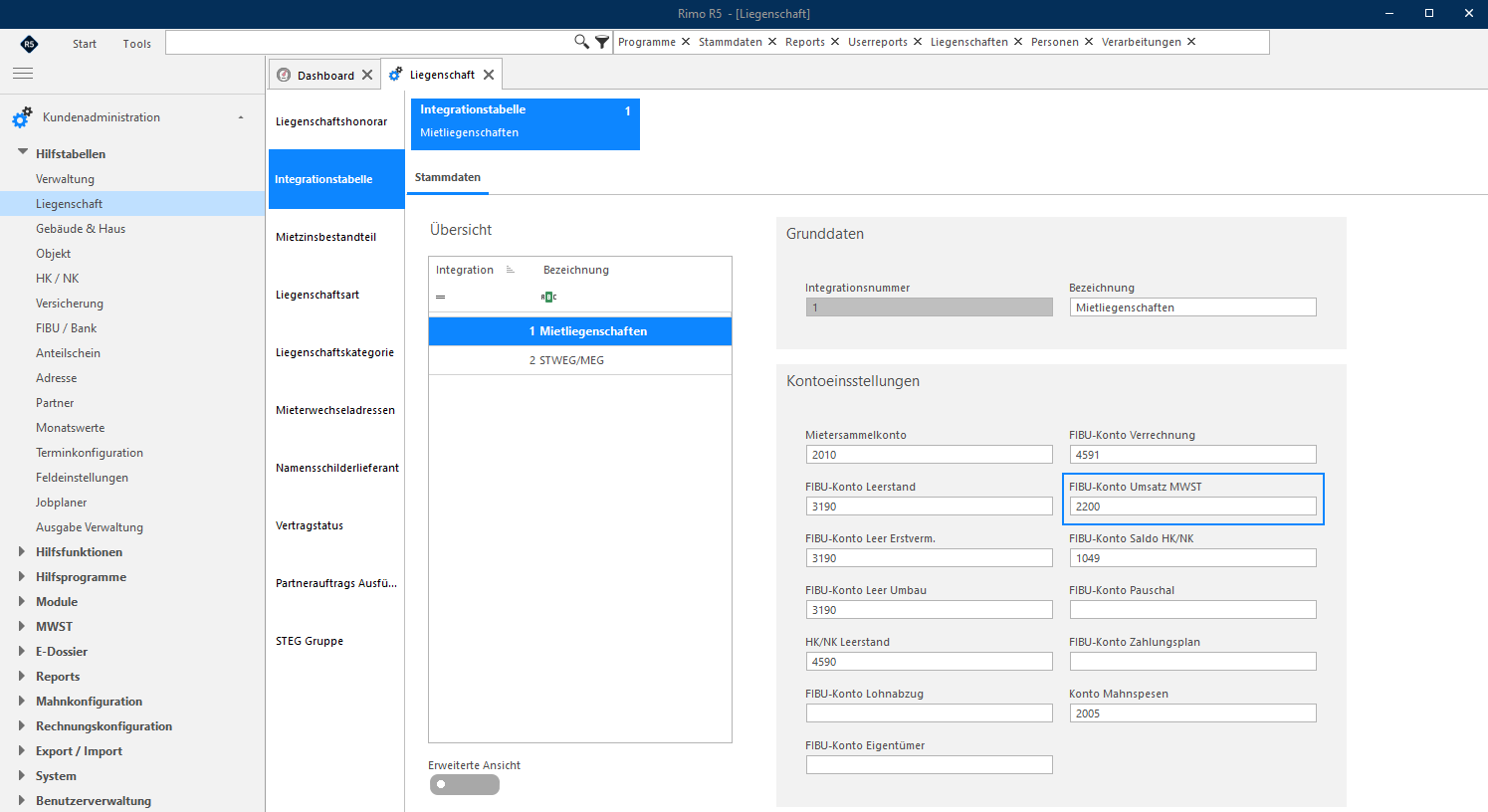Remove the Programme filter chip
This screenshot has width=1488, height=812.
[x=686, y=42]
